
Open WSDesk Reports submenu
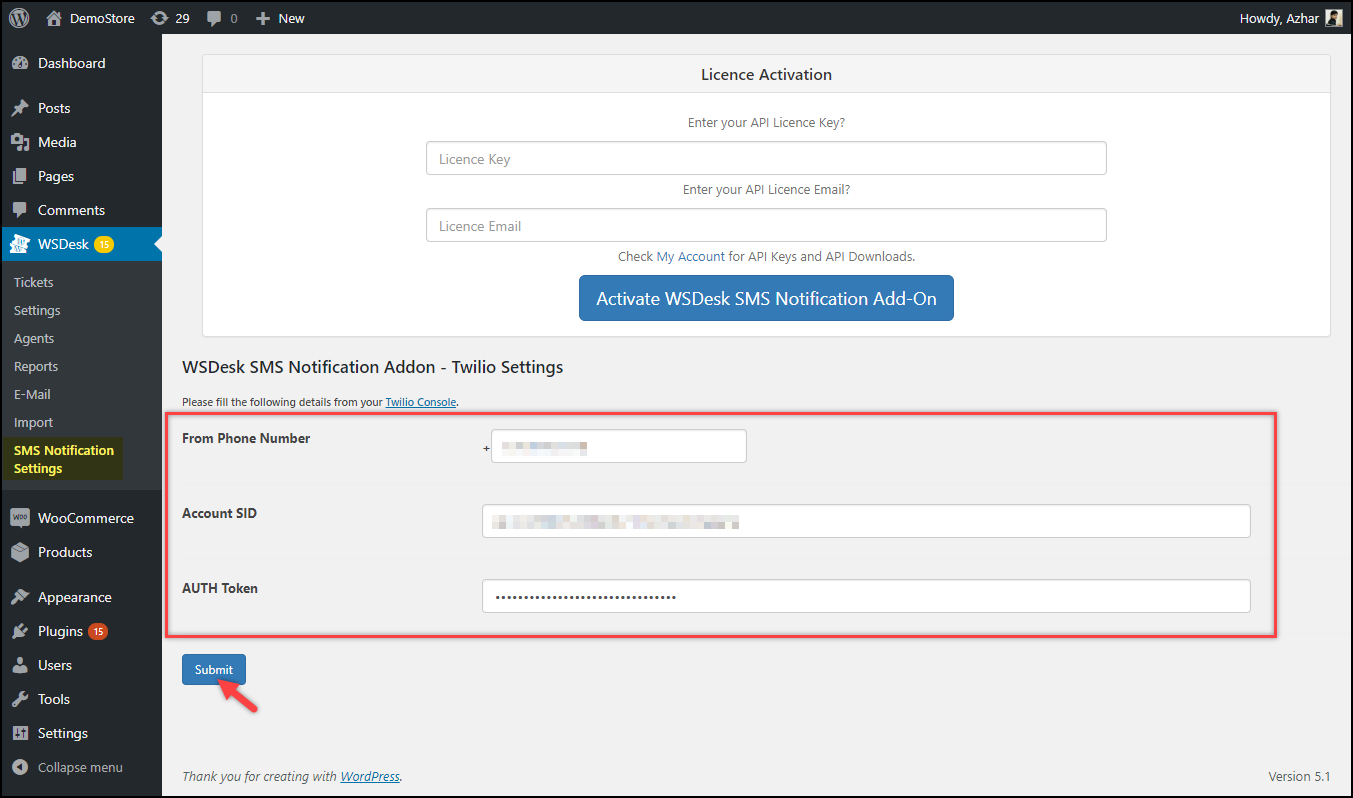click(36, 367)
